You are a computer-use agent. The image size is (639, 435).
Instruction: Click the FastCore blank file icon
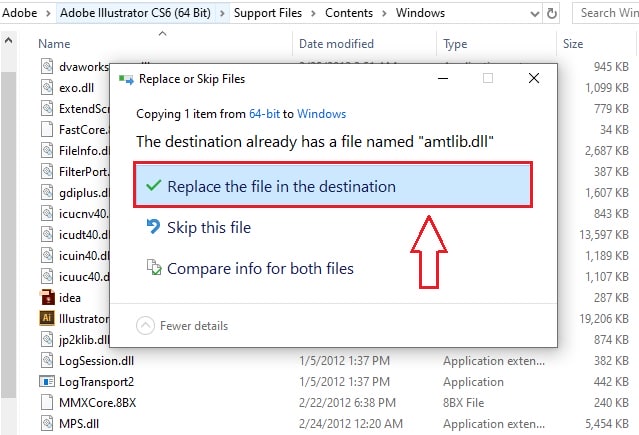pos(47,129)
